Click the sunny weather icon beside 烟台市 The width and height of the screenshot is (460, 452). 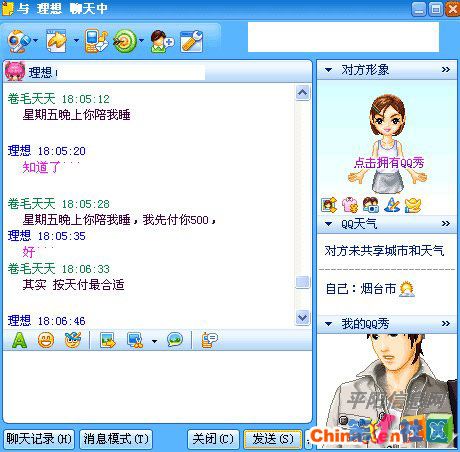[407, 289]
